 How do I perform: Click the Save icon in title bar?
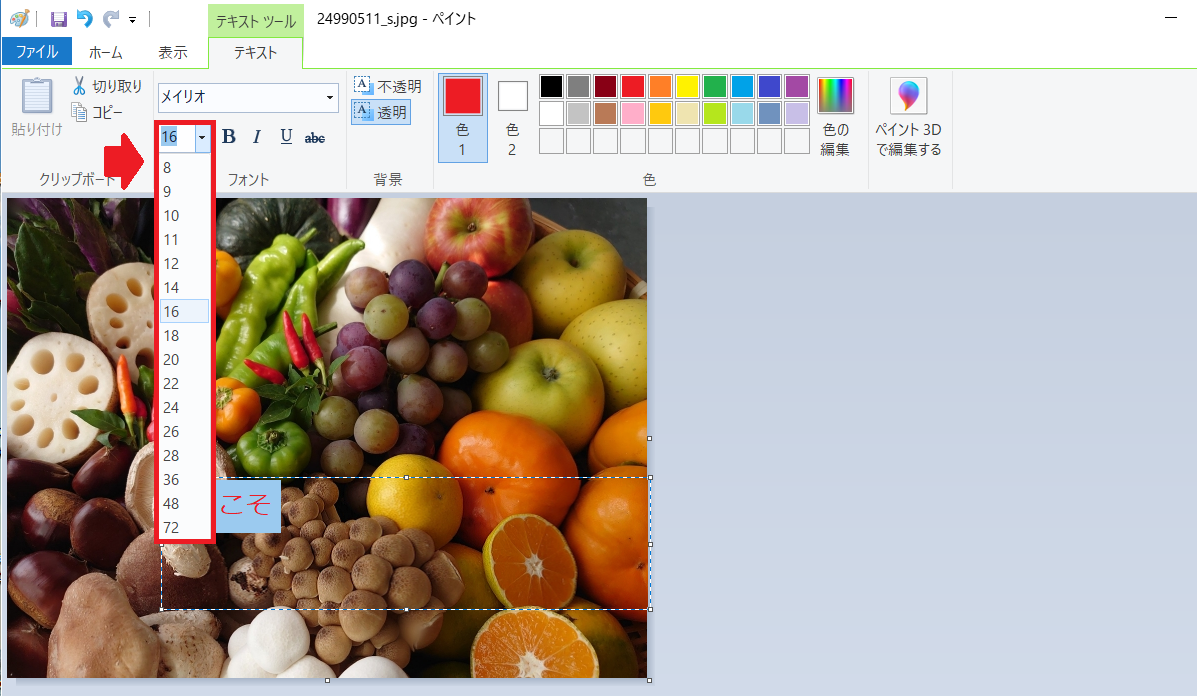point(58,19)
